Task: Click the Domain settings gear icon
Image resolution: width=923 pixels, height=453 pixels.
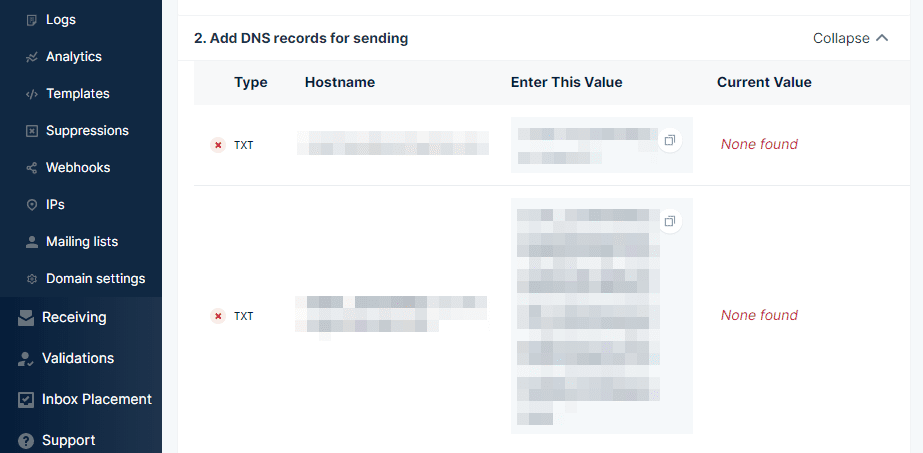Action: point(32,279)
